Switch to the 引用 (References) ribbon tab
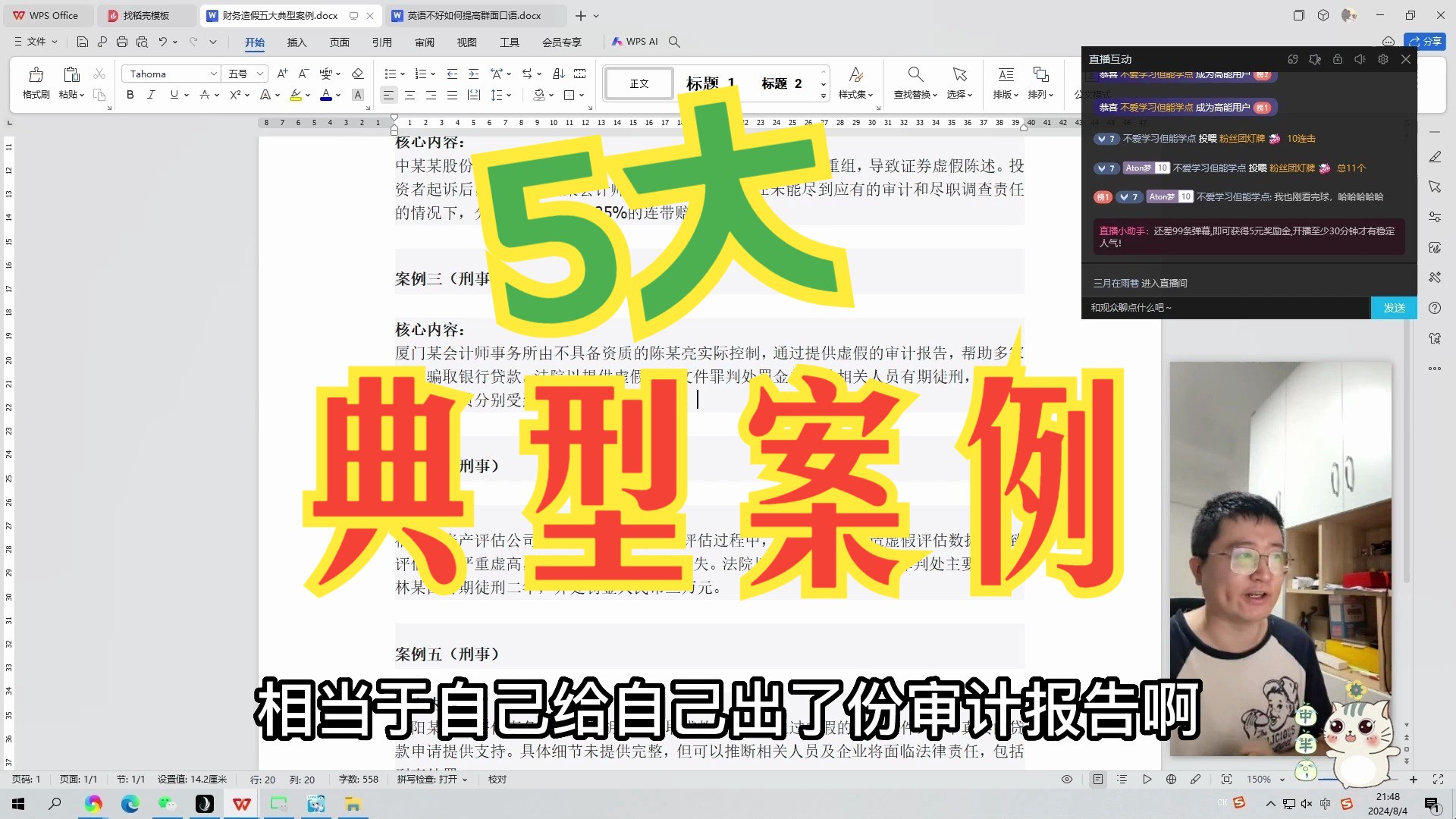Image resolution: width=1456 pixels, height=819 pixels. click(x=382, y=42)
